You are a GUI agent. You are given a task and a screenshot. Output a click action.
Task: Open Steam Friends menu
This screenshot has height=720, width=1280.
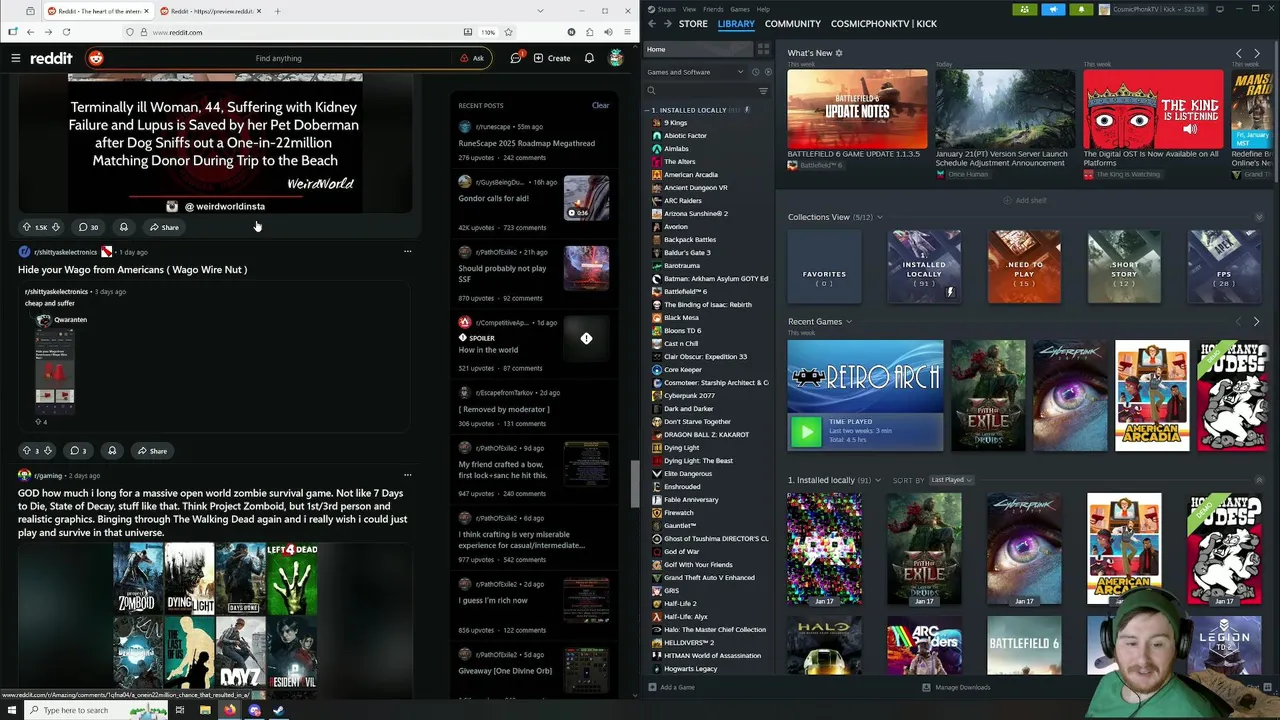pos(713,9)
